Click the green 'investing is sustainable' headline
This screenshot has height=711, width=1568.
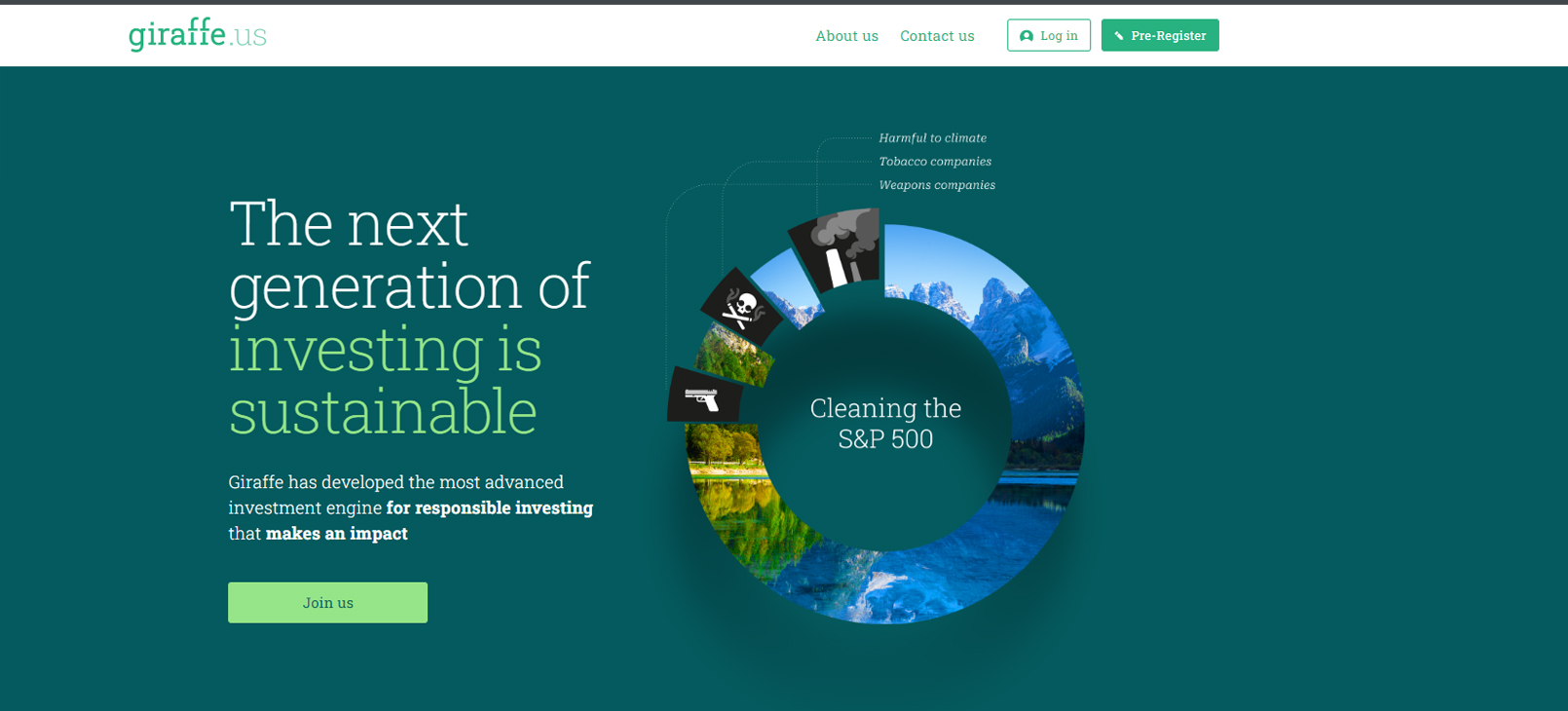pos(385,380)
